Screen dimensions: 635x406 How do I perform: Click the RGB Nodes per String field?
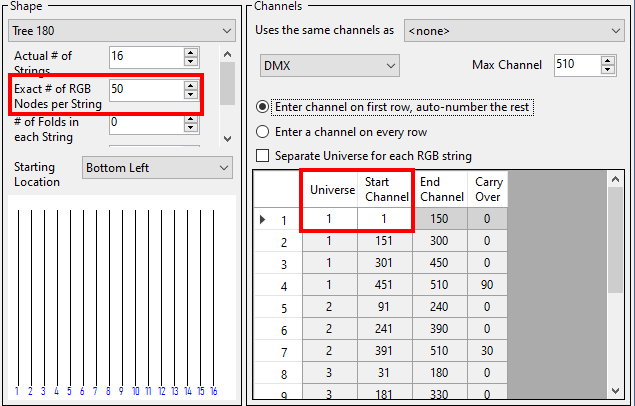(x=146, y=90)
